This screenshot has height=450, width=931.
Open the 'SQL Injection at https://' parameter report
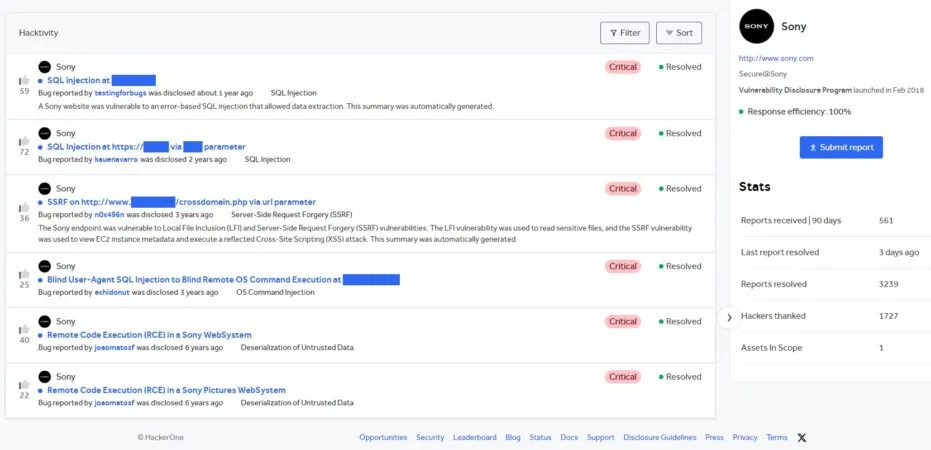pos(146,147)
